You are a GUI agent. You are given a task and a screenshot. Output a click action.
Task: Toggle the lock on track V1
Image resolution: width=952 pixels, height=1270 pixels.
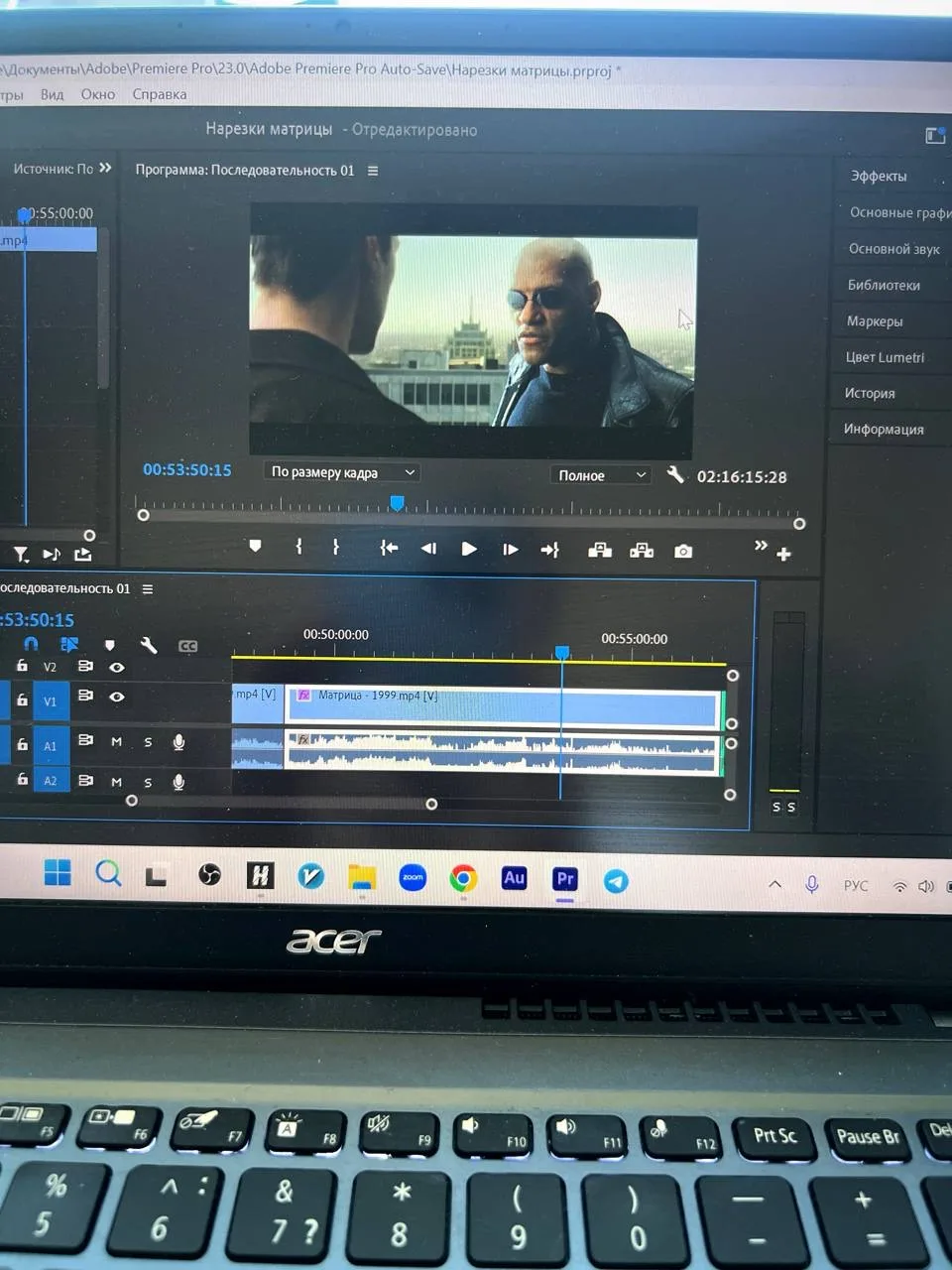pos(22,699)
